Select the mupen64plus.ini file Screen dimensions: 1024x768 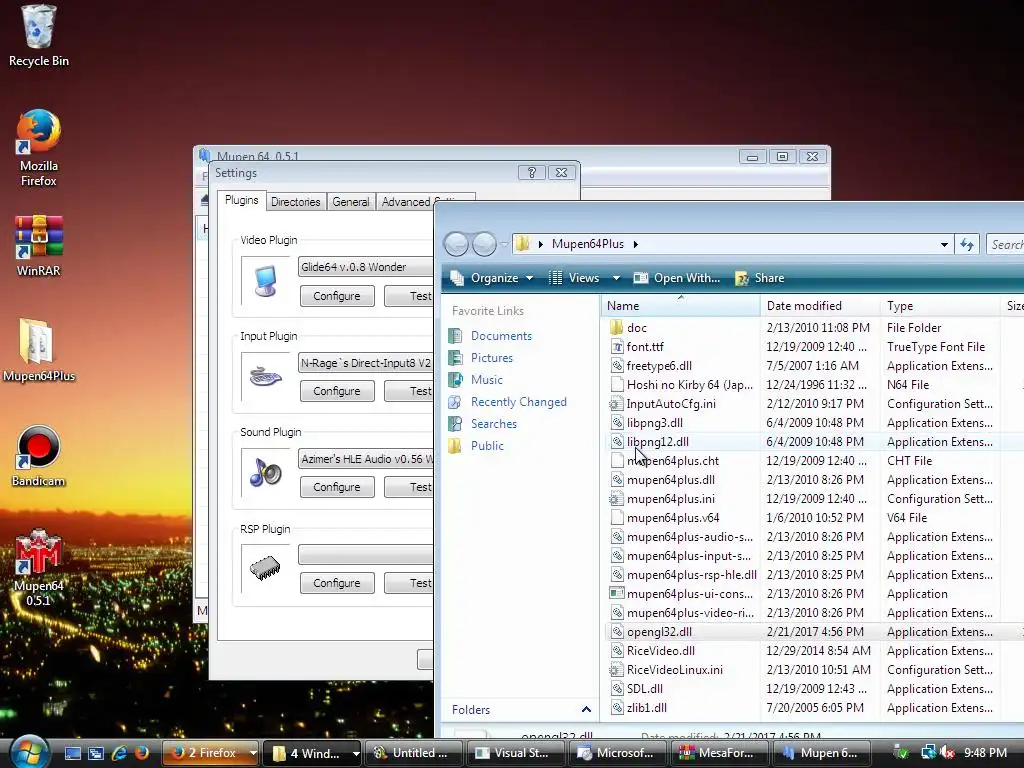pos(671,499)
